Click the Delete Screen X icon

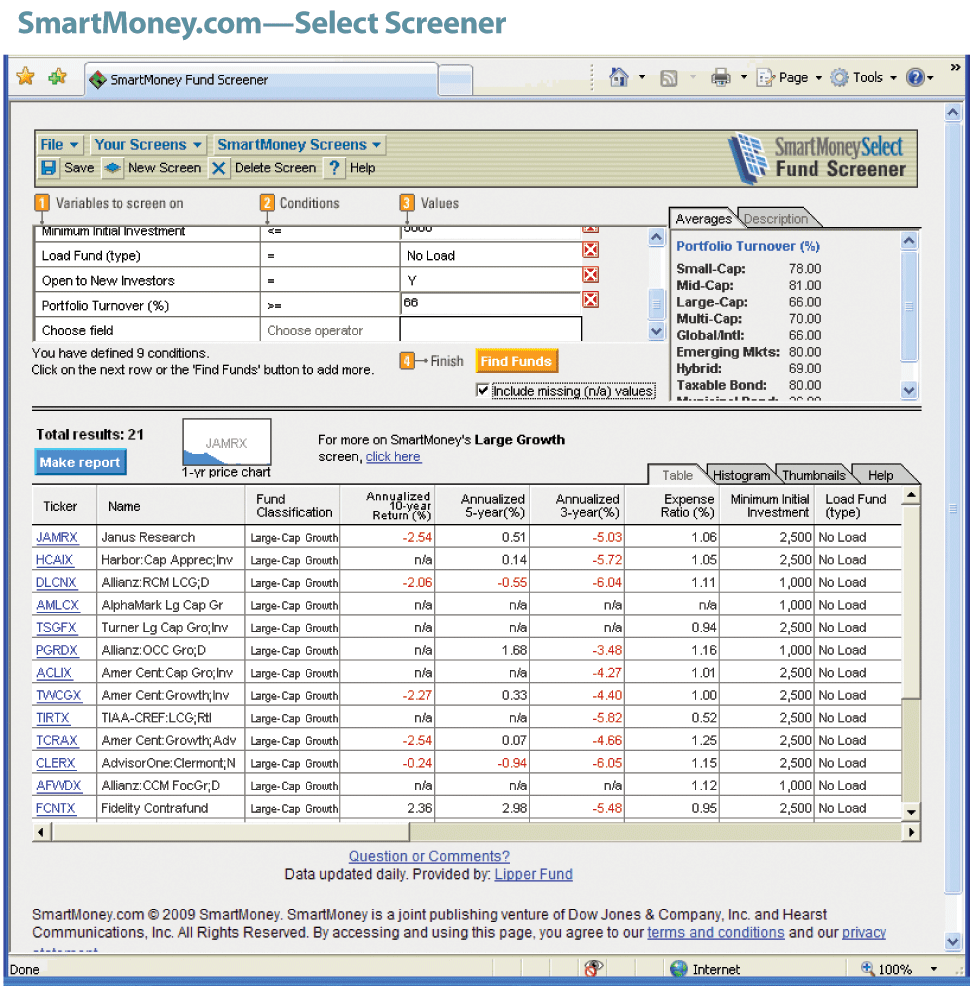coord(219,168)
